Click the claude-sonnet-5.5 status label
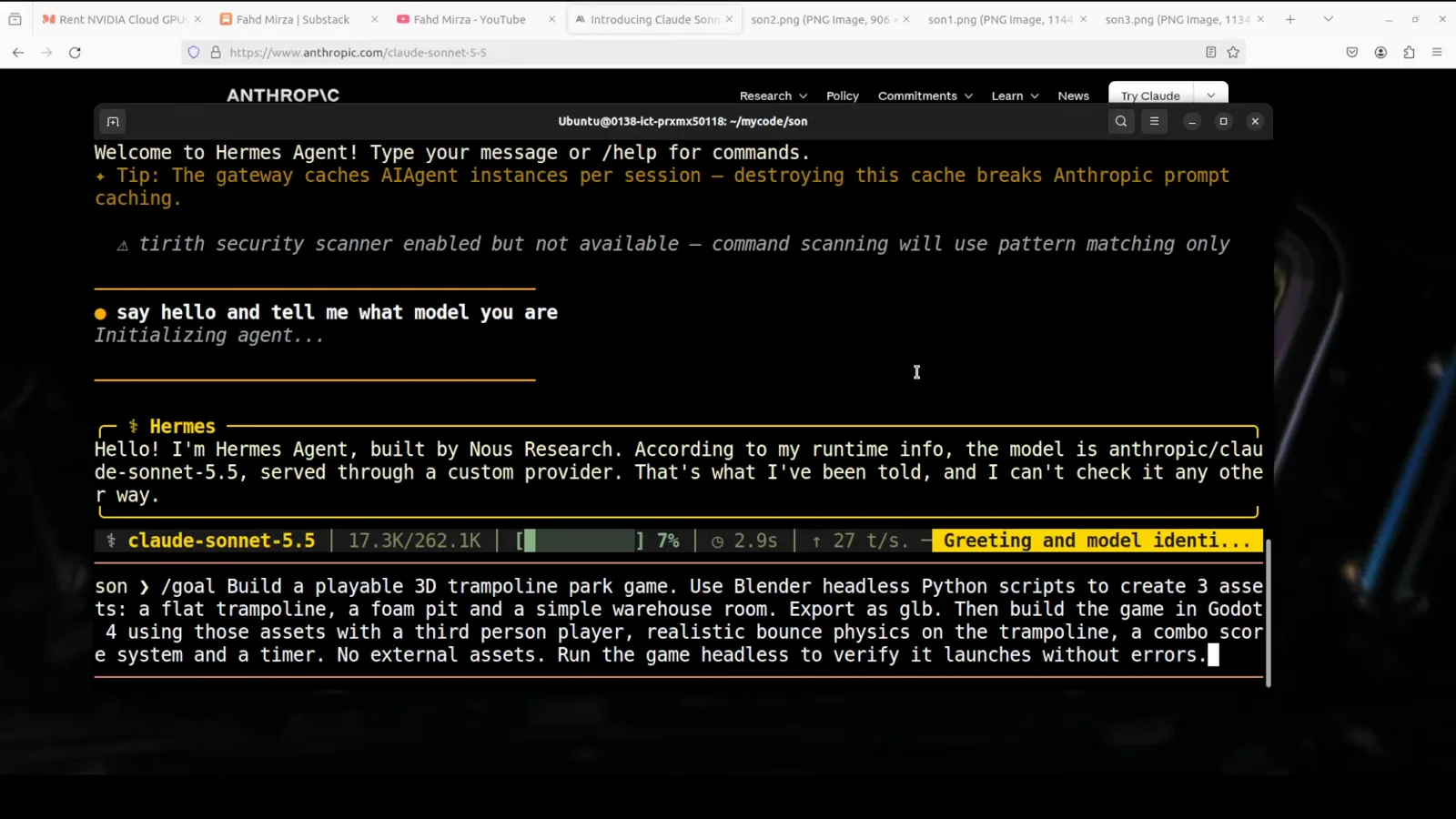The height and width of the screenshot is (819, 1456). point(221,541)
